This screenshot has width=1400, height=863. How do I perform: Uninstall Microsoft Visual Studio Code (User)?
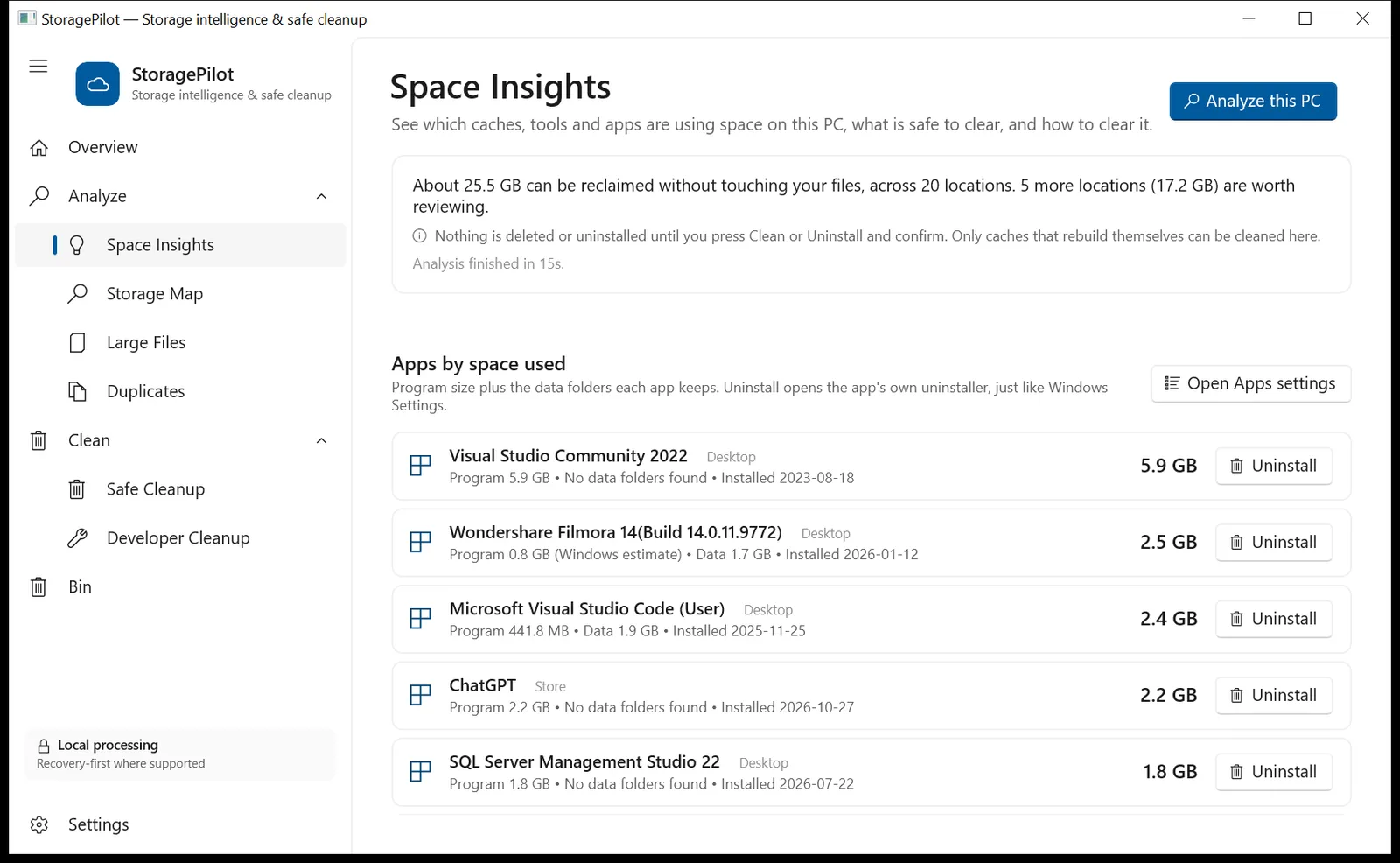tap(1274, 619)
